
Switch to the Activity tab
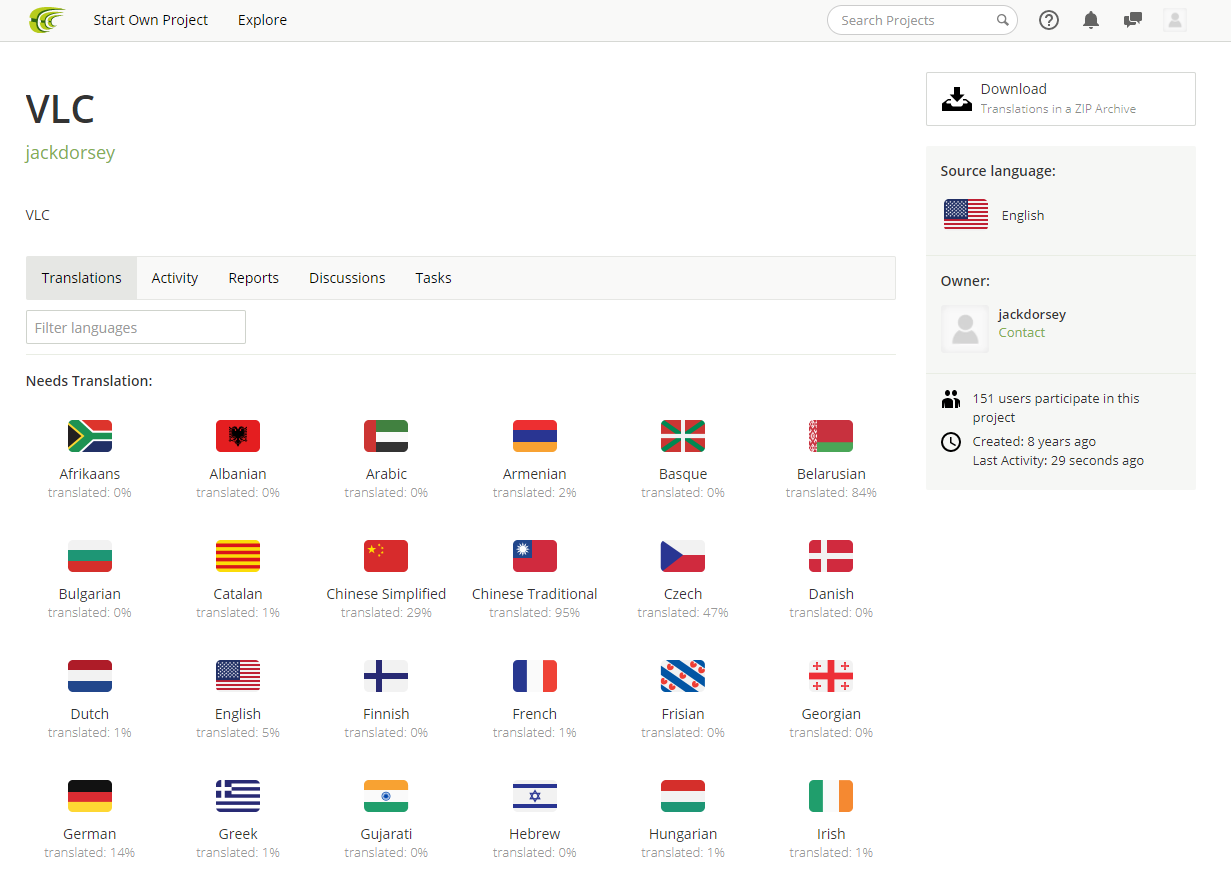point(175,278)
